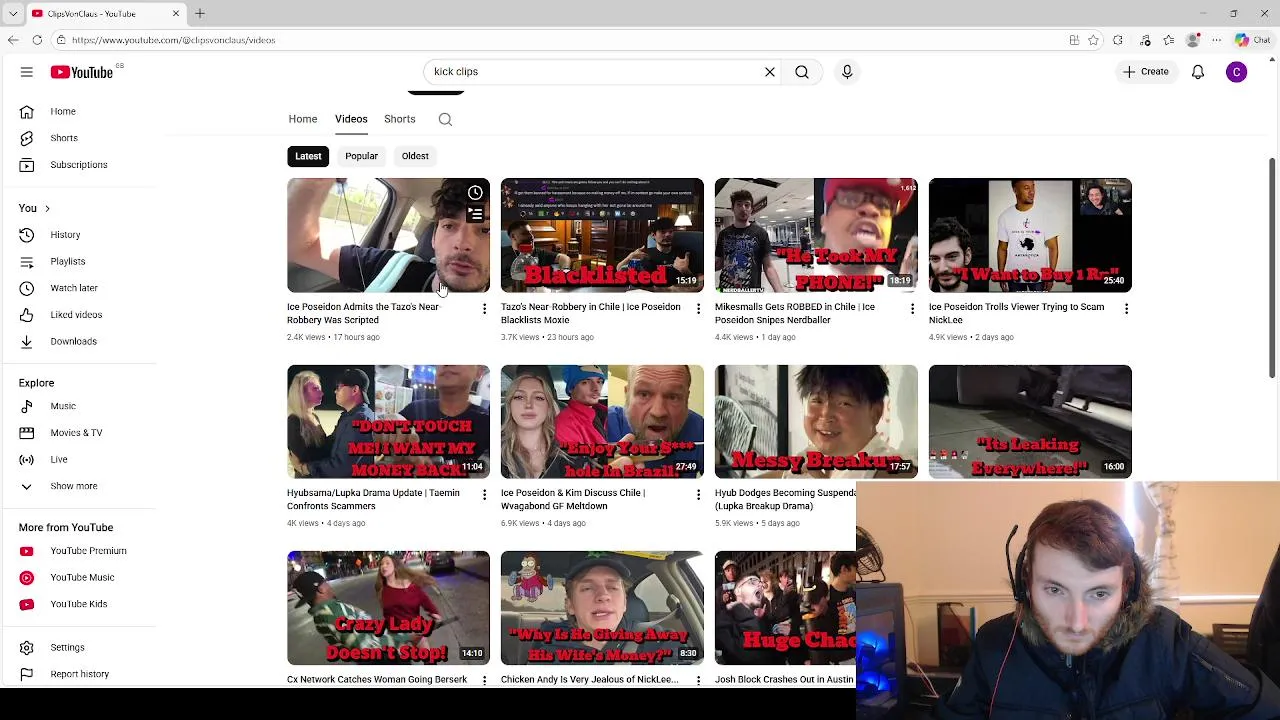Open Report history in the sidebar
The height and width of the screenshot is (720, 1280).
tap(77, 674)
